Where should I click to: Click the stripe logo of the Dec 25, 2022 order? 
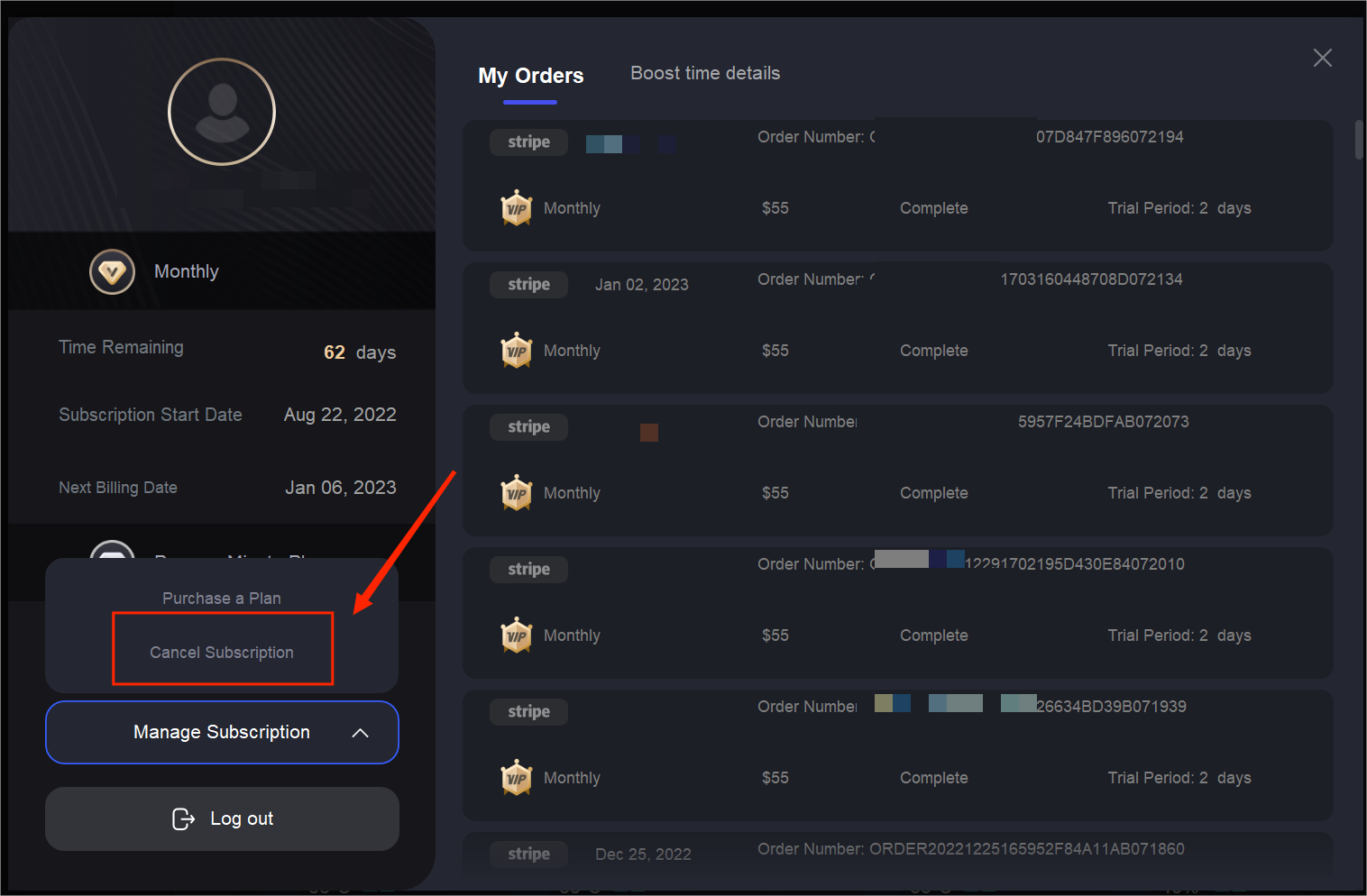tap(528, 854)
